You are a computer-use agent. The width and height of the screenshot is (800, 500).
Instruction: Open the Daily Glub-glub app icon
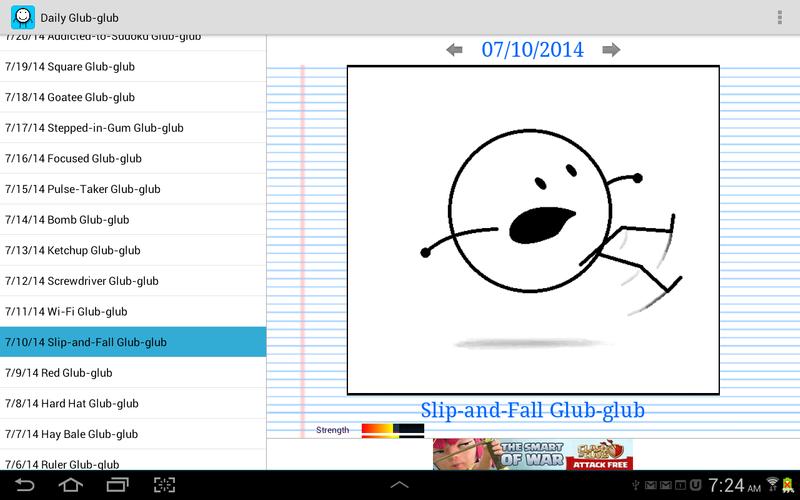tap(23, 17)
